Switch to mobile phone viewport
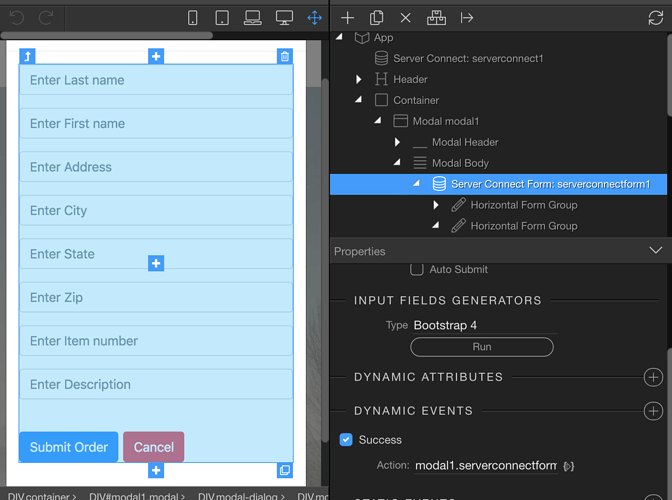The height and width of the screenshot is (500, 672). click(192, 18)
